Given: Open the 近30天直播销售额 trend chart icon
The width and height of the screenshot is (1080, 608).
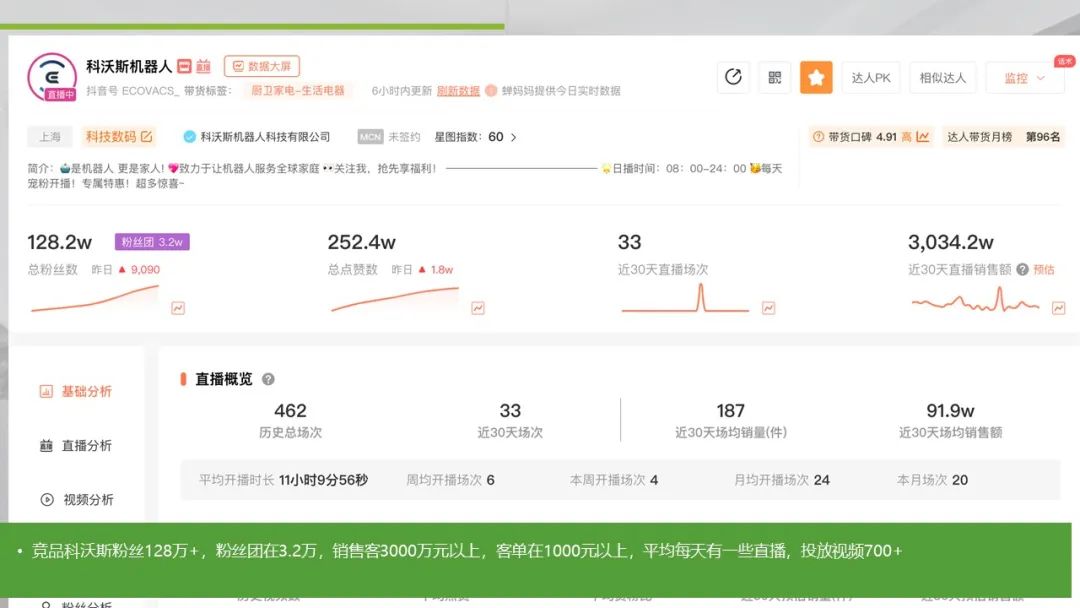Looking at the screenshot, I should click(1059, 308).
